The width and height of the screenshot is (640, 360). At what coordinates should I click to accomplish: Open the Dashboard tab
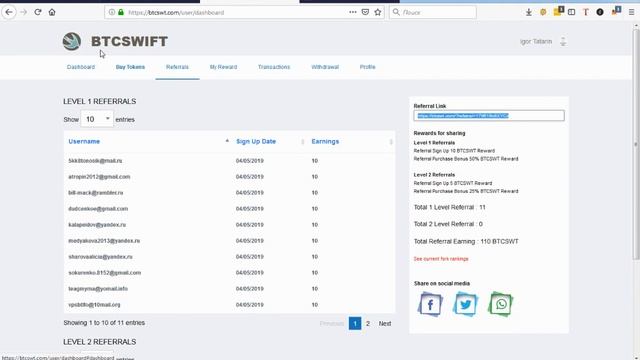81,67
